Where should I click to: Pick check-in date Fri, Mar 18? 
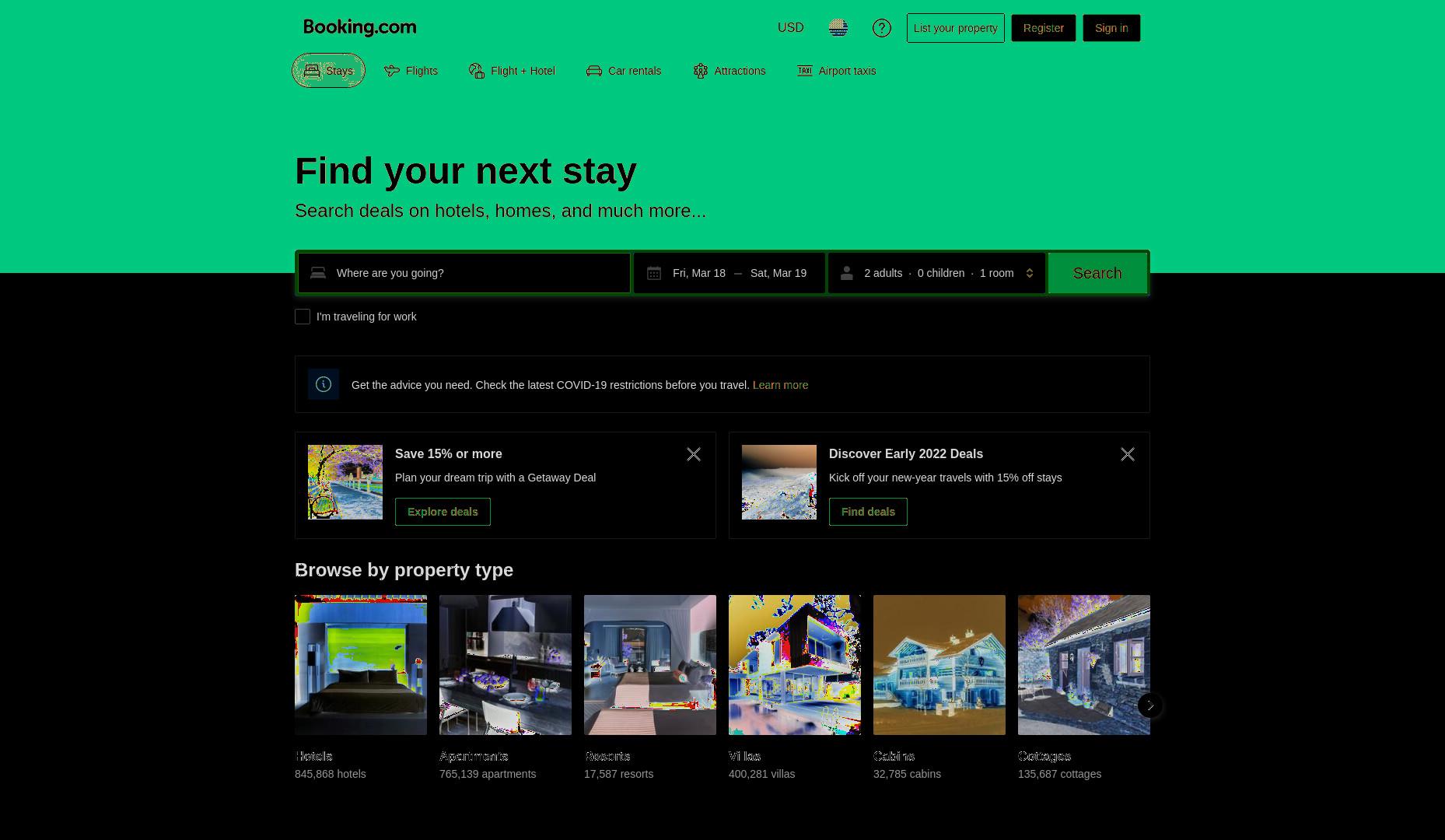pos(699,273)
